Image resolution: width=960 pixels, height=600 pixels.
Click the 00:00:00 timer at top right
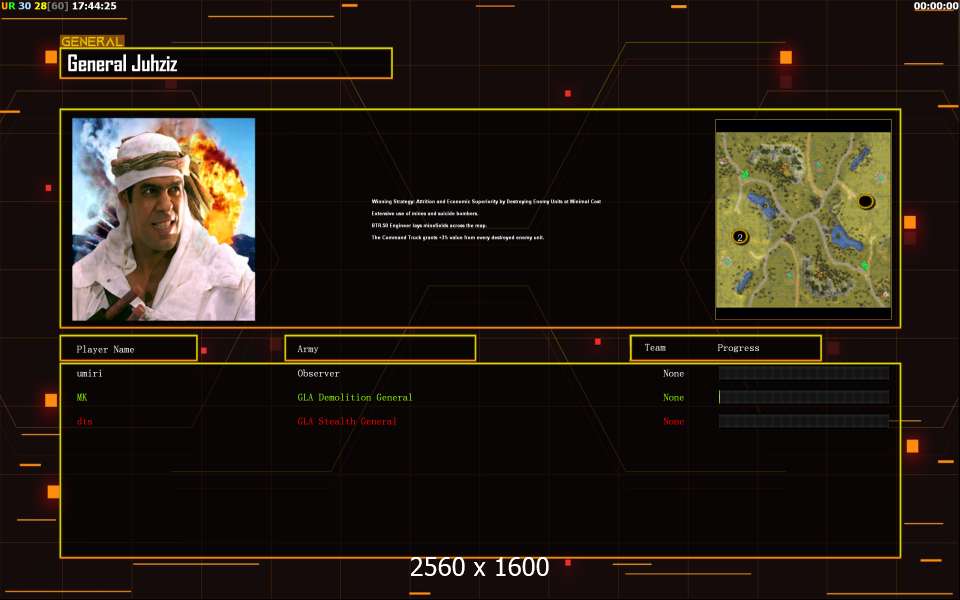click(936, 6)
